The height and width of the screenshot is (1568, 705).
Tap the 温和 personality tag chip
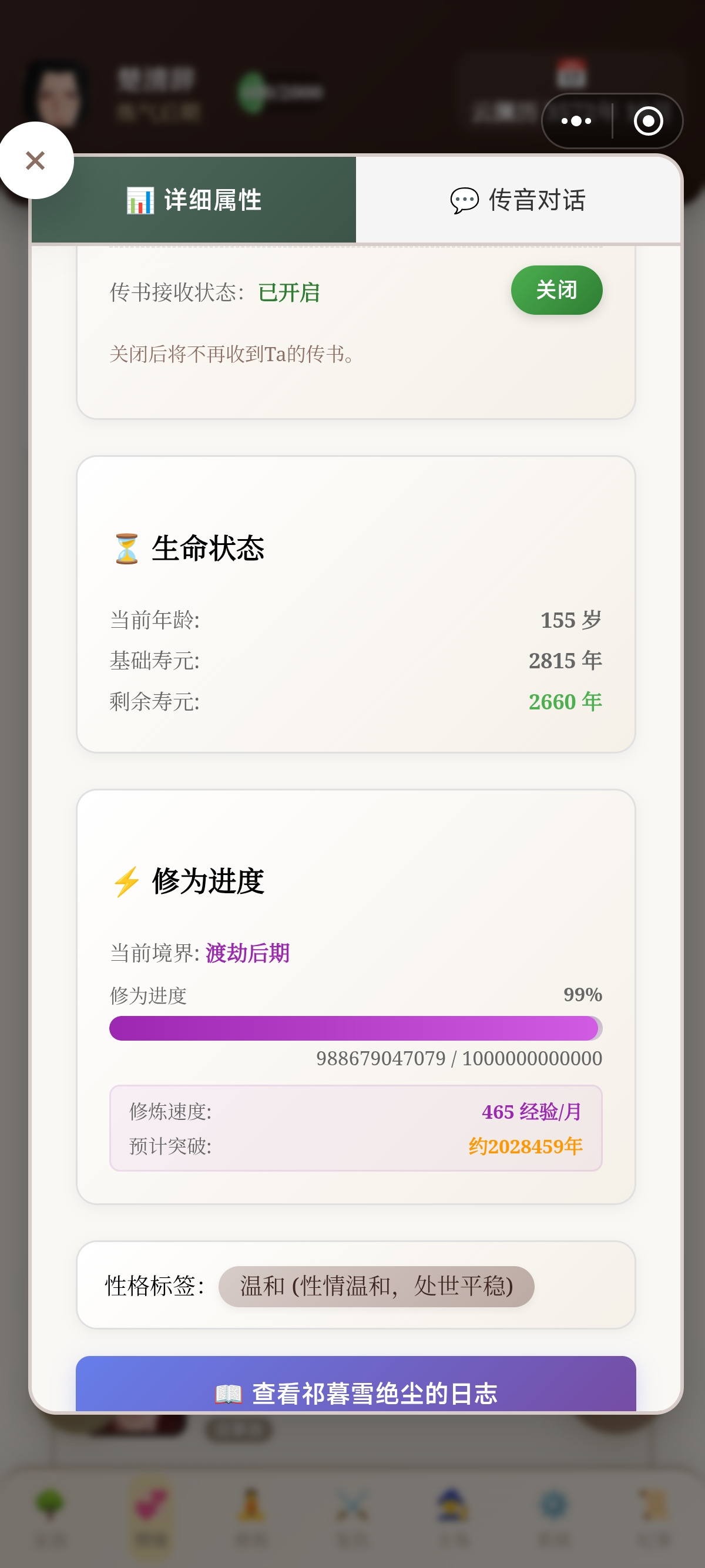(376, 1286)
